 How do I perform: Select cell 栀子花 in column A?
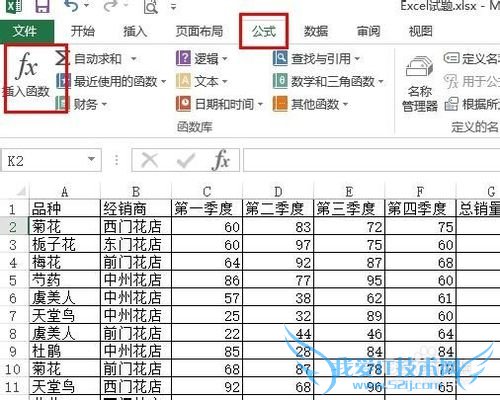(65, 245)
